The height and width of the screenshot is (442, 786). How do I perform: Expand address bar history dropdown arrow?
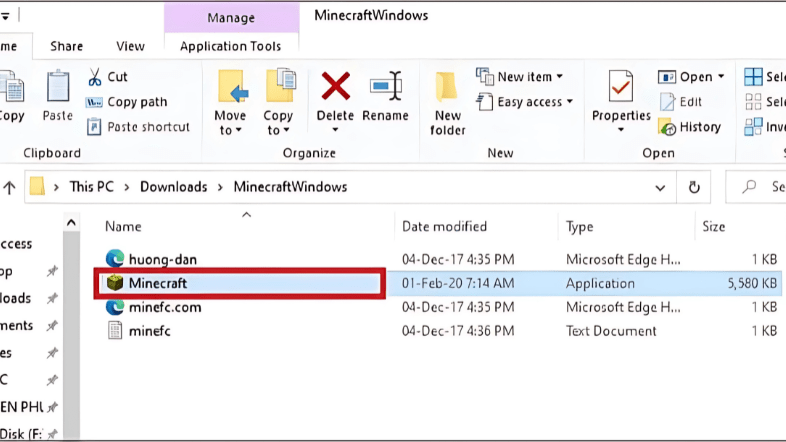[659, 187]
